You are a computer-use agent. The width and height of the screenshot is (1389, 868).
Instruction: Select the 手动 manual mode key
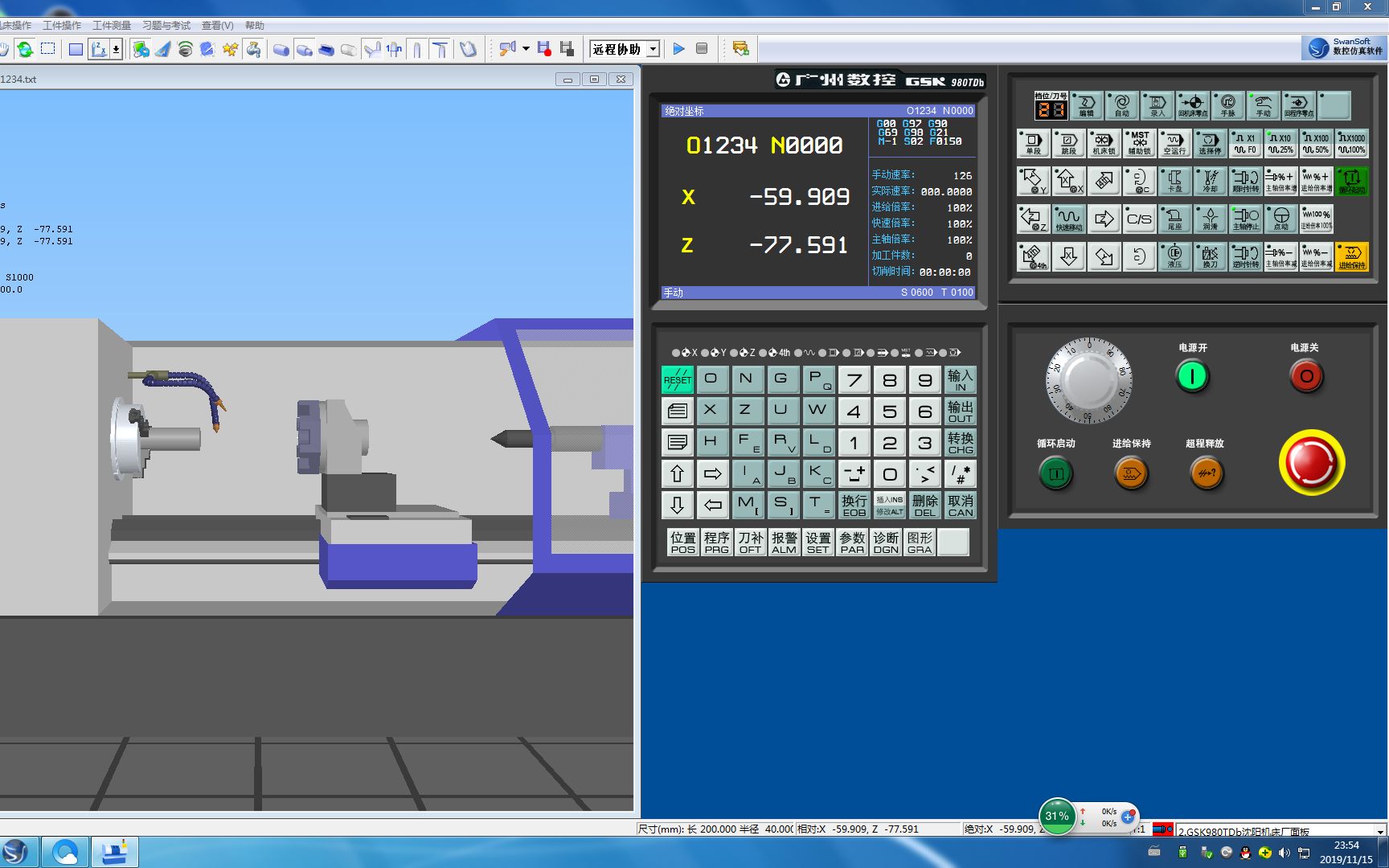click(1263, 105)
